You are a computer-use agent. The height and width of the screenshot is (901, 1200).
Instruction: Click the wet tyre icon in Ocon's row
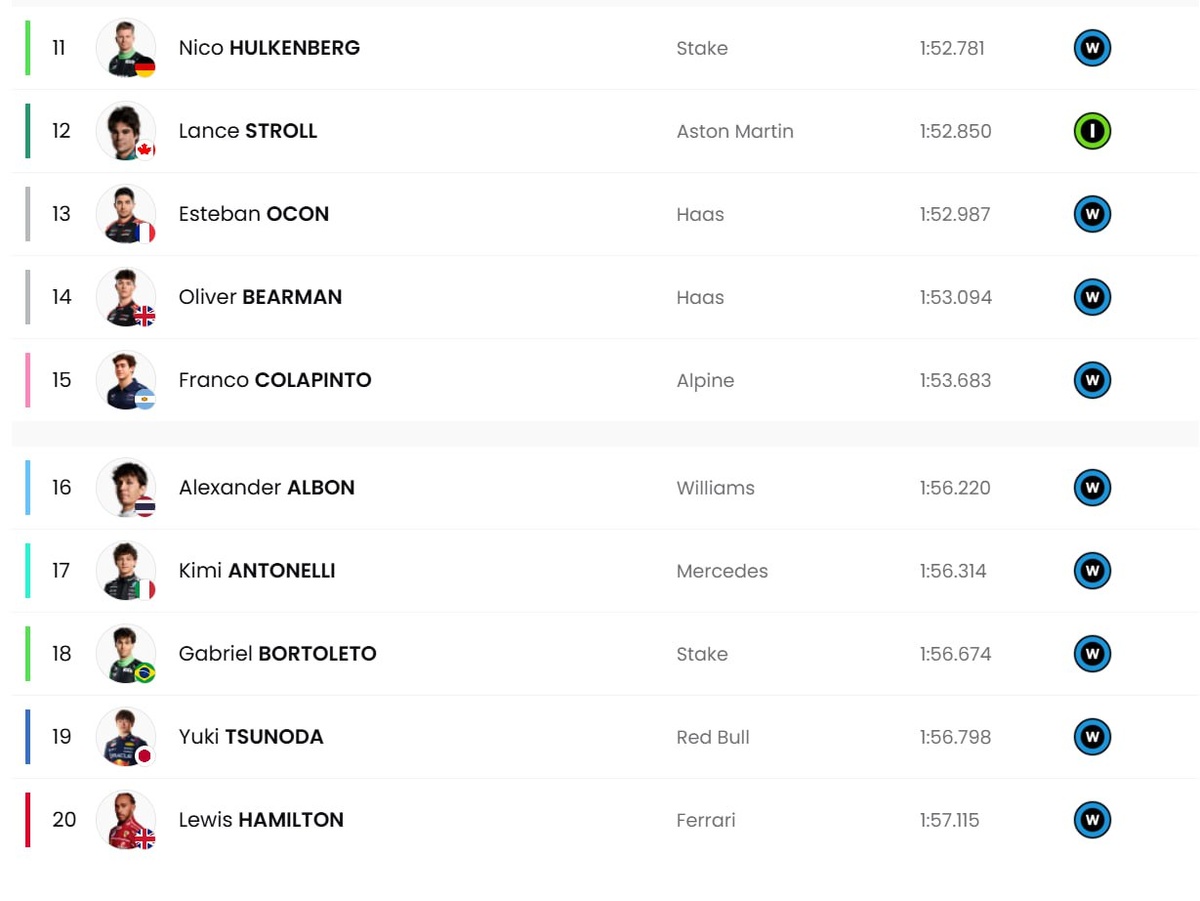pos(1092,214)
